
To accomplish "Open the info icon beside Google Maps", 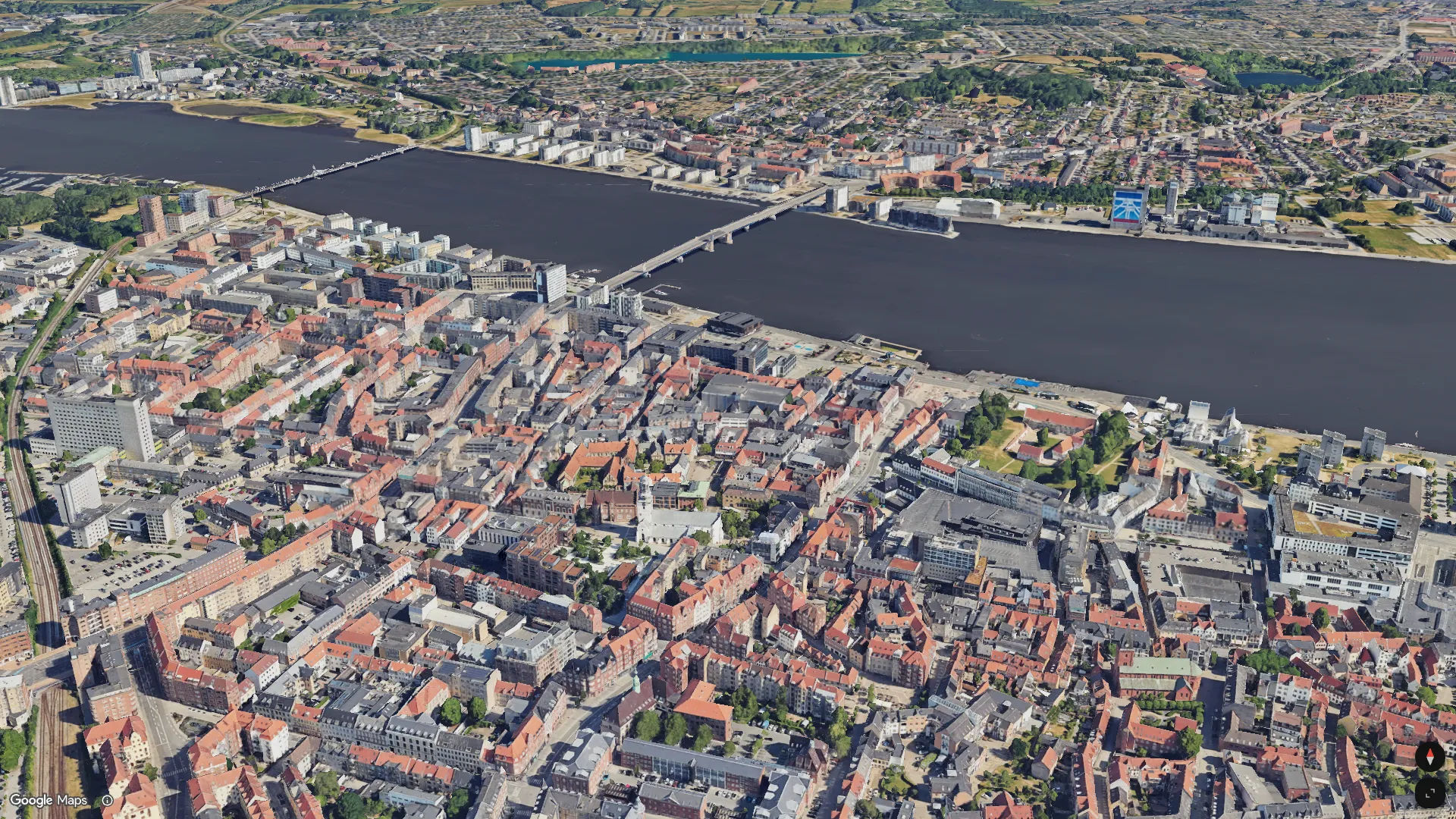I will (x=108, y=800).
